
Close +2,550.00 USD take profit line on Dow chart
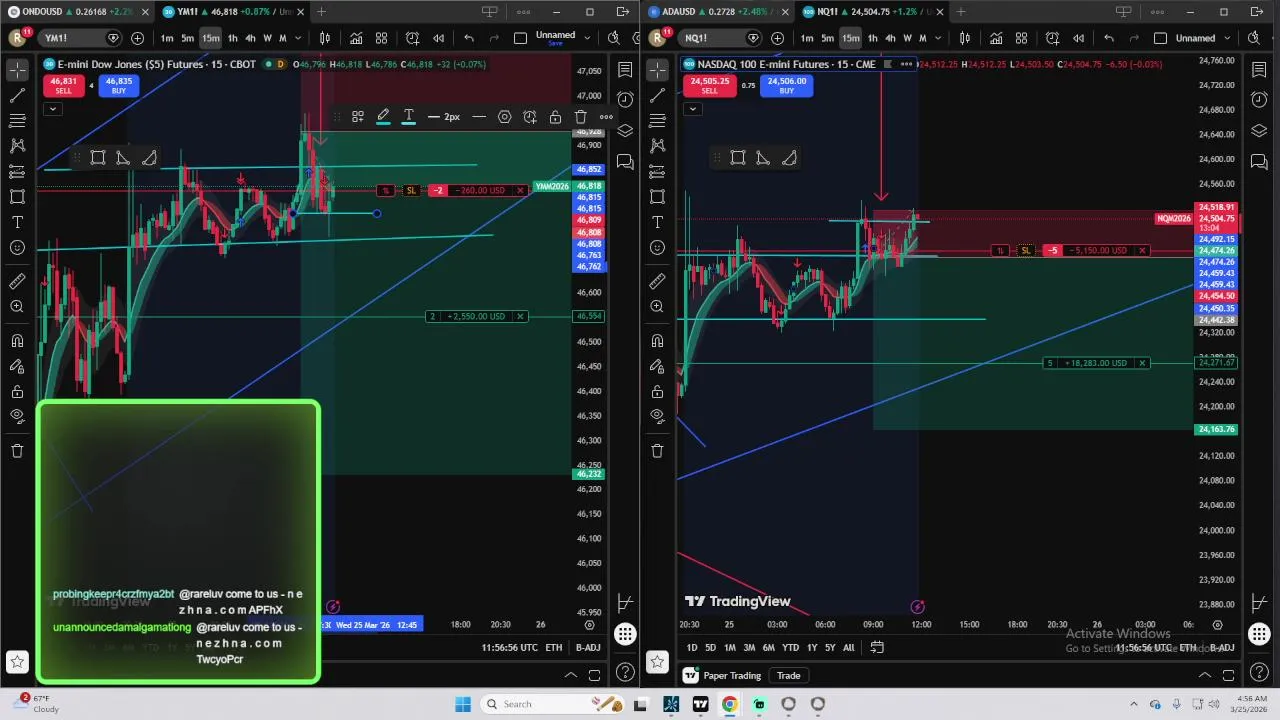click(520, 316)
